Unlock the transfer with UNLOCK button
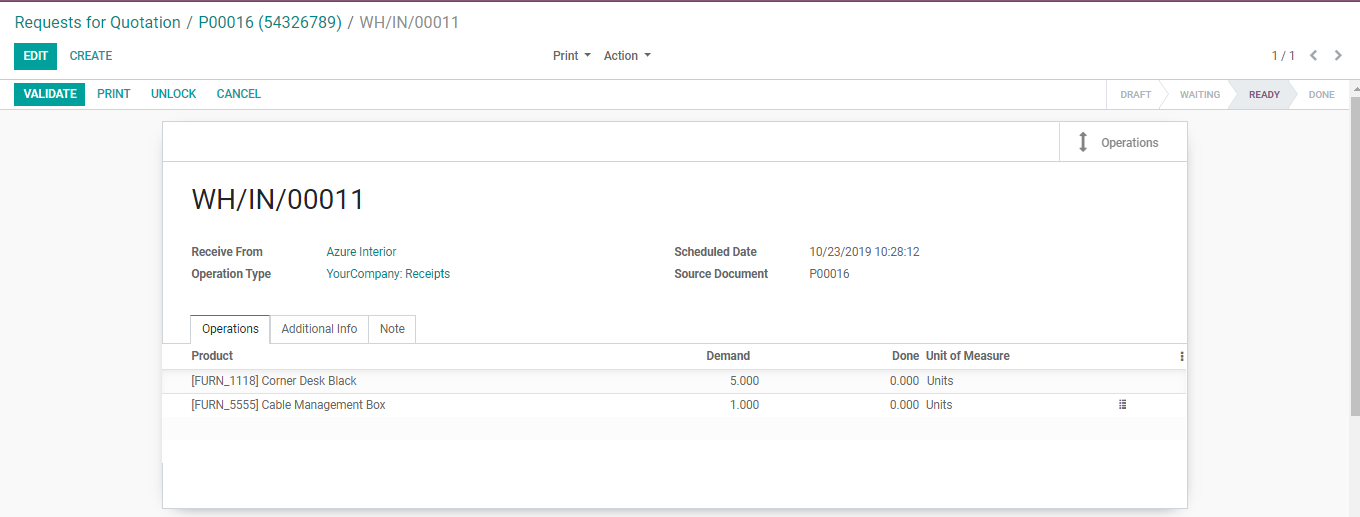Viewport: 1360px width, 517px height. 174,94
